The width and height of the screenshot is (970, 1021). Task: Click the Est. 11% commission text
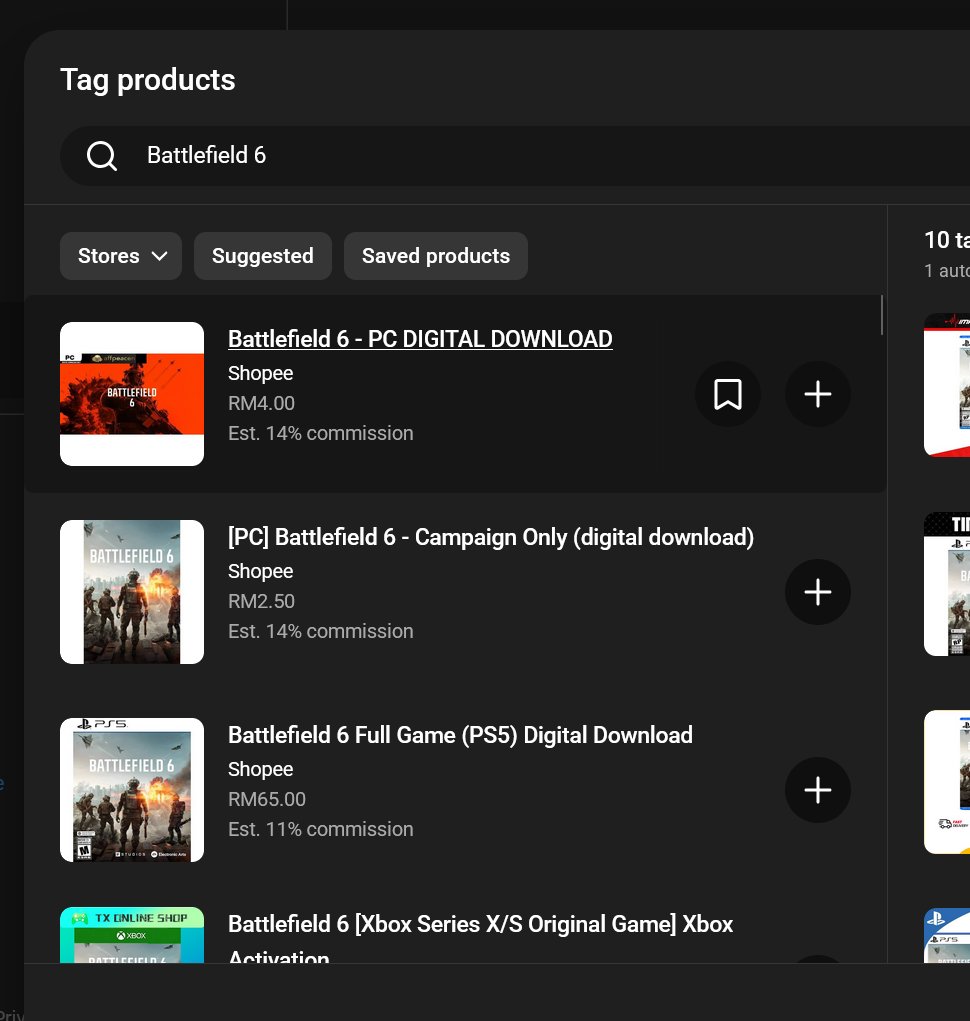coord(320,829)
